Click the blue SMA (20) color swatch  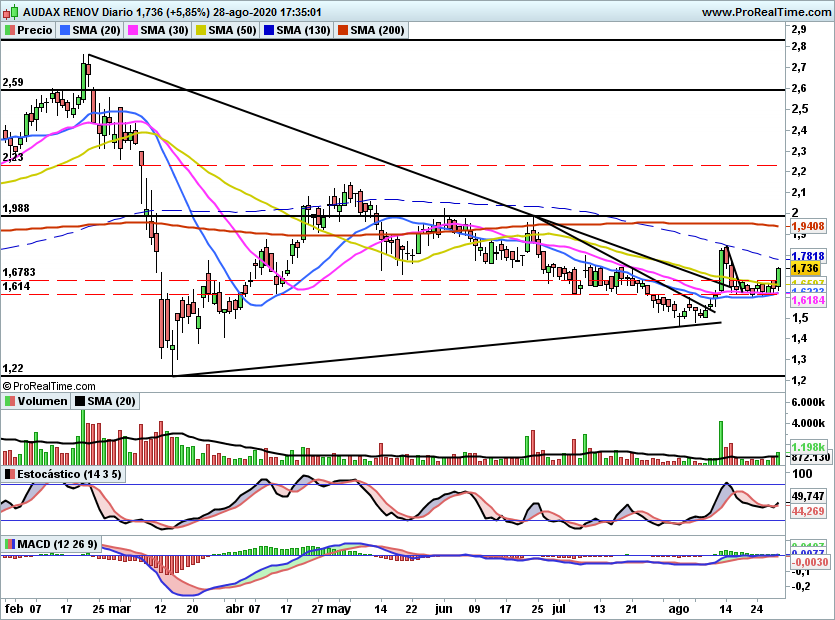(65, 30)
